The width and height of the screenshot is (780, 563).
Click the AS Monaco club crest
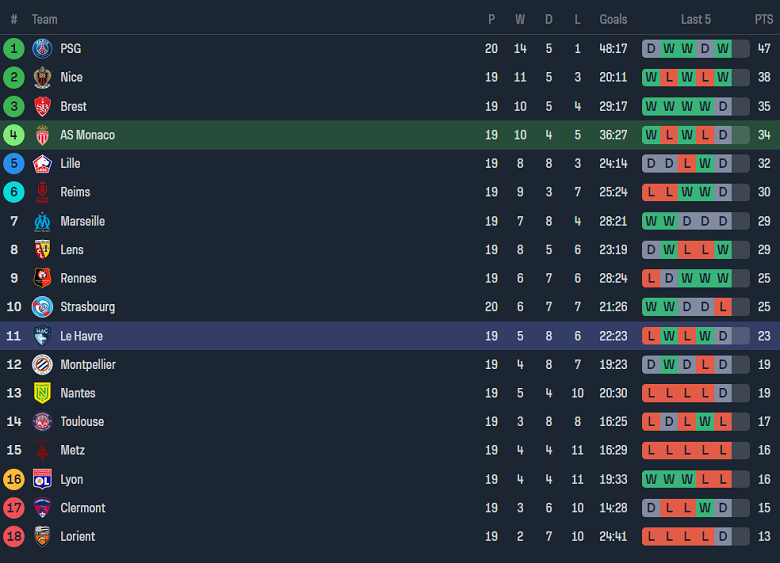coord(42,135)
